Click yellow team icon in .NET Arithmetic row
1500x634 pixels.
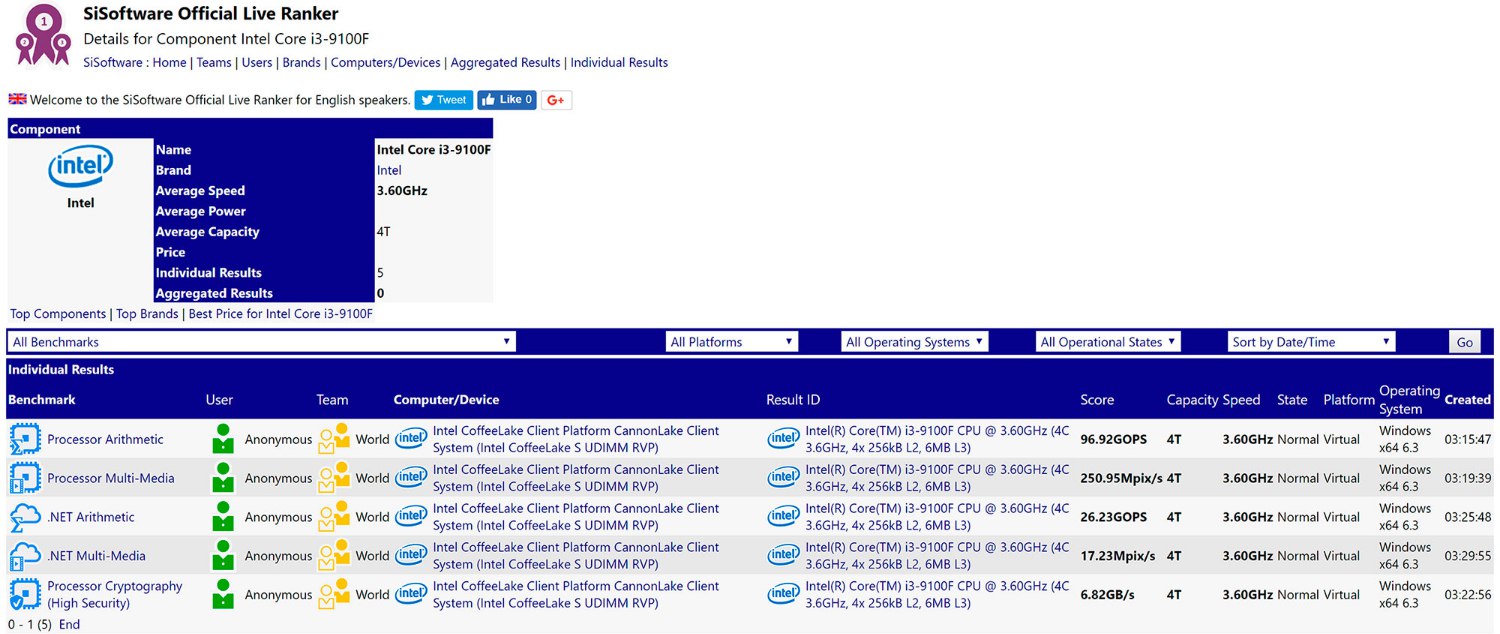[334, 517]
